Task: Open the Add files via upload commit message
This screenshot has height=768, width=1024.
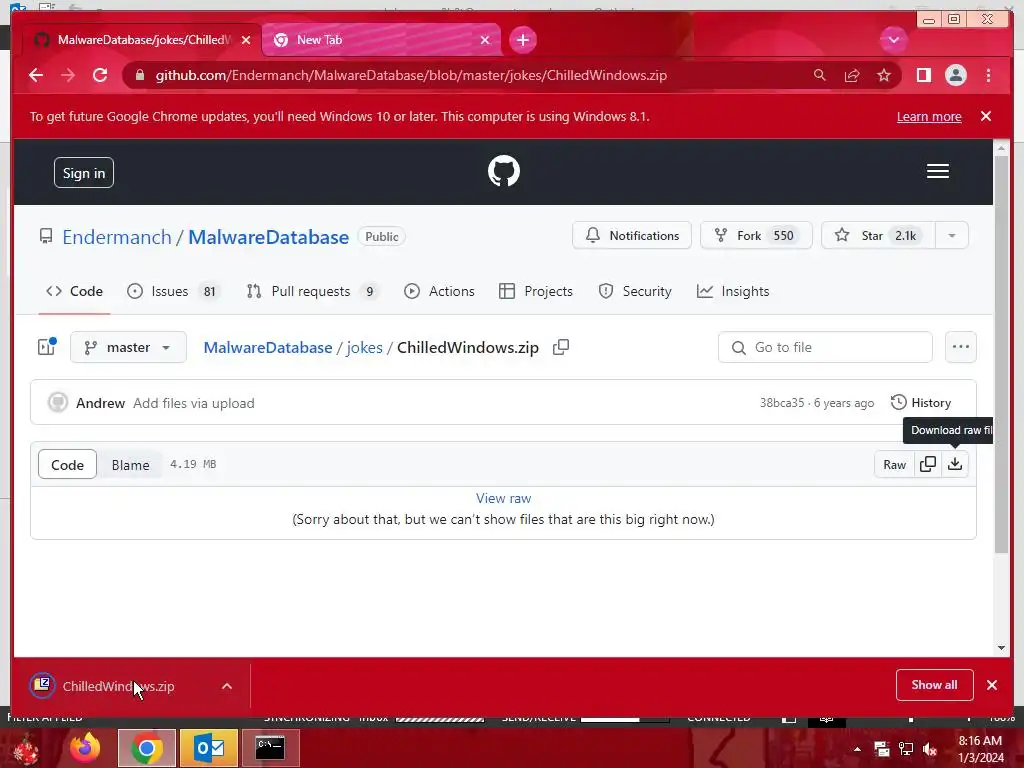Action: coord(194,403)
